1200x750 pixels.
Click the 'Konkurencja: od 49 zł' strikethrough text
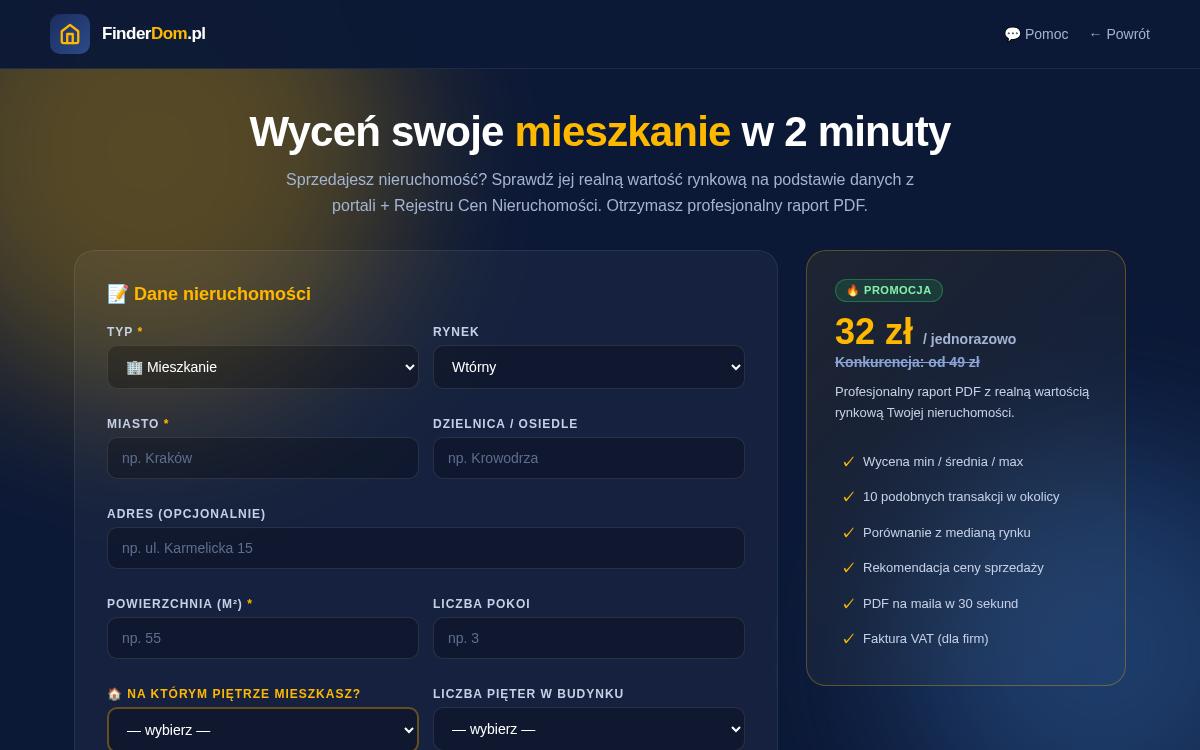coord(907,362)
